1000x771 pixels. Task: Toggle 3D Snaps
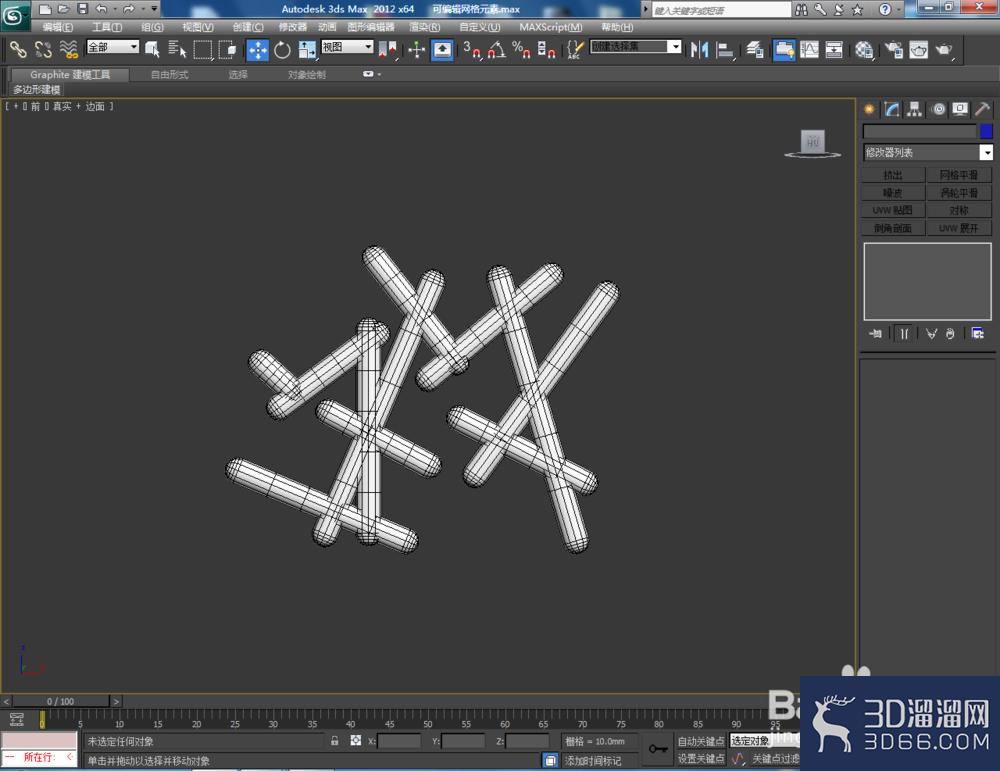click(x=472, y=49)
